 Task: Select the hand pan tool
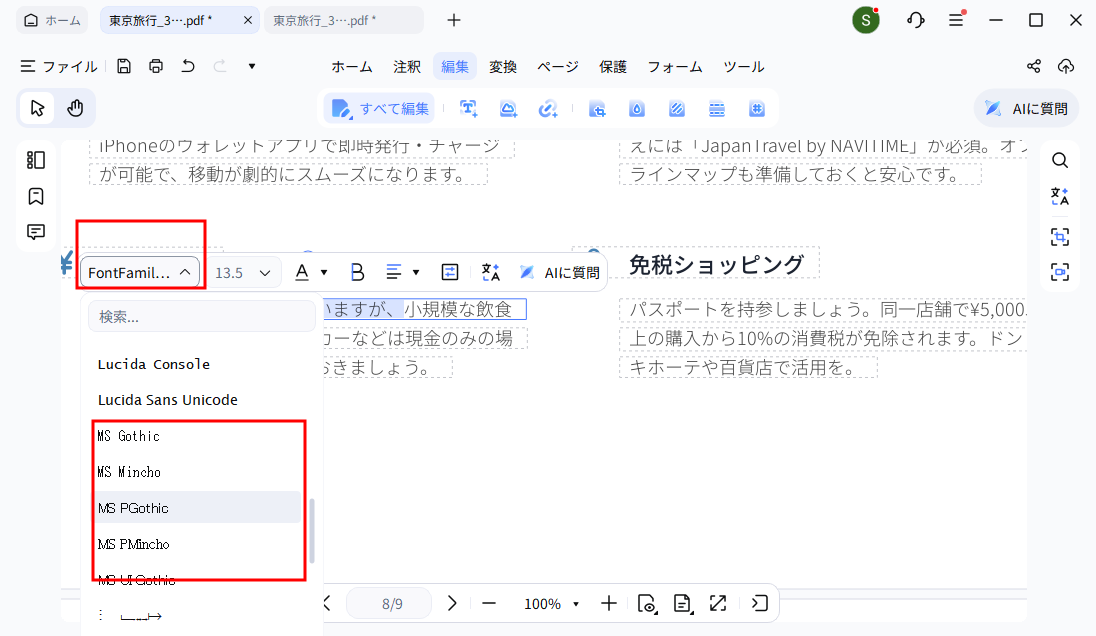(75, 108)
